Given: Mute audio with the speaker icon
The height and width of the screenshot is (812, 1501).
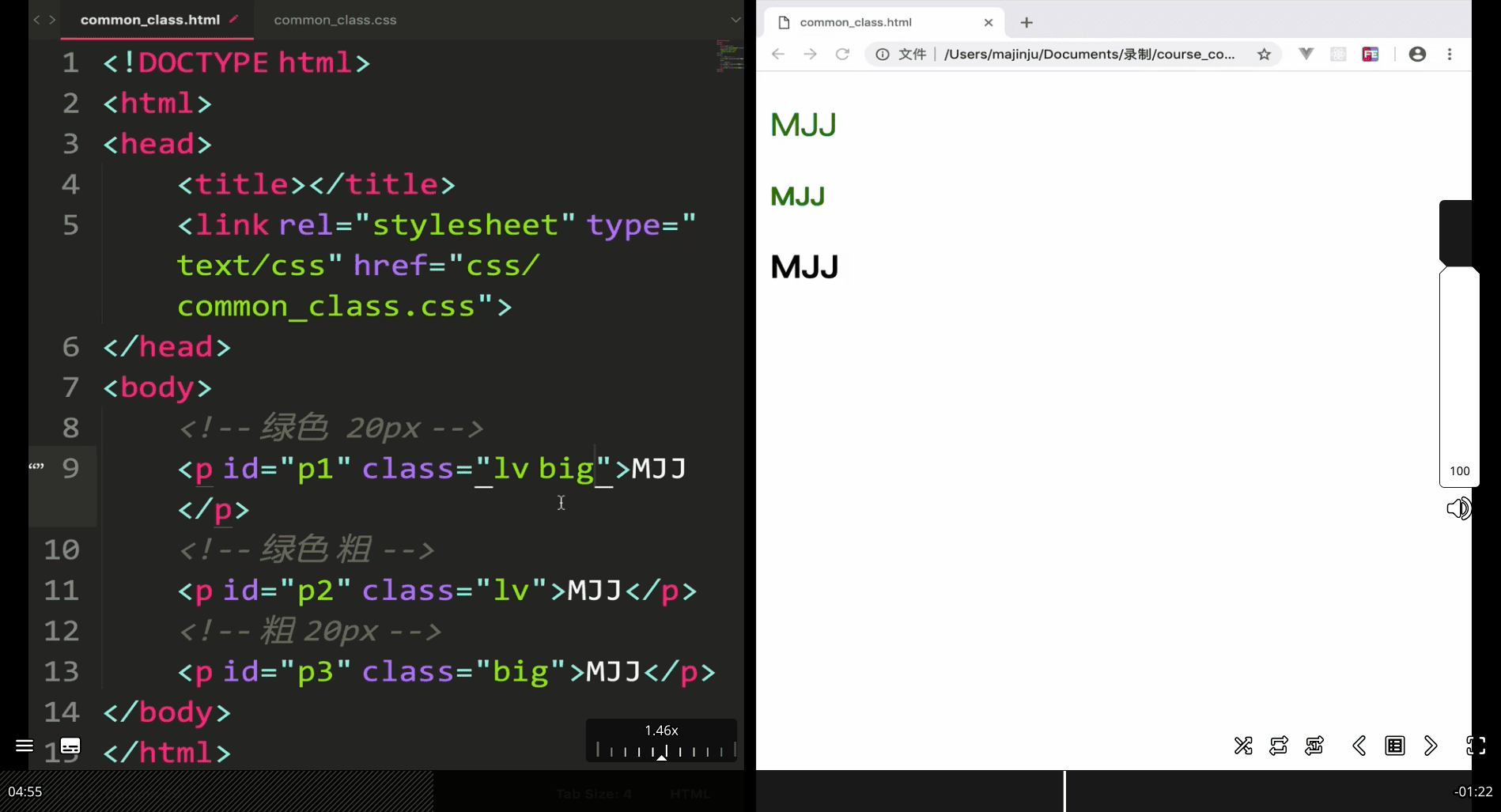Looking at the screenshot, I should (x=1458, y=508).
